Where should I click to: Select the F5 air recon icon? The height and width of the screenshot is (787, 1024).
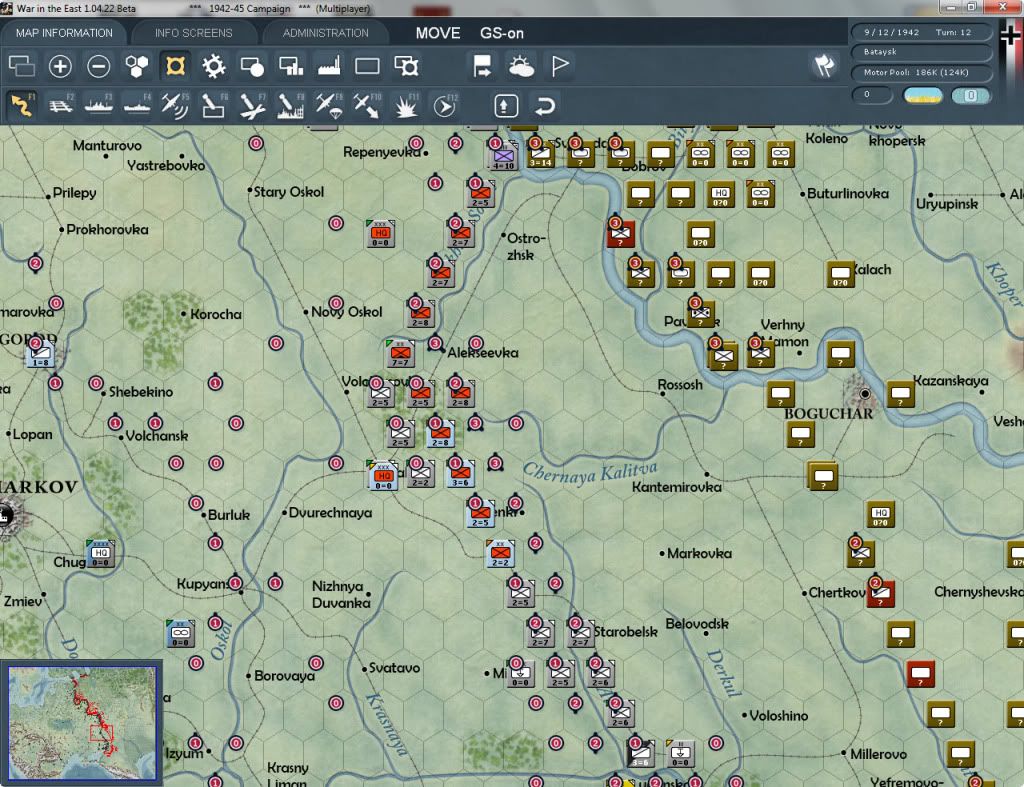pos(175,106)
